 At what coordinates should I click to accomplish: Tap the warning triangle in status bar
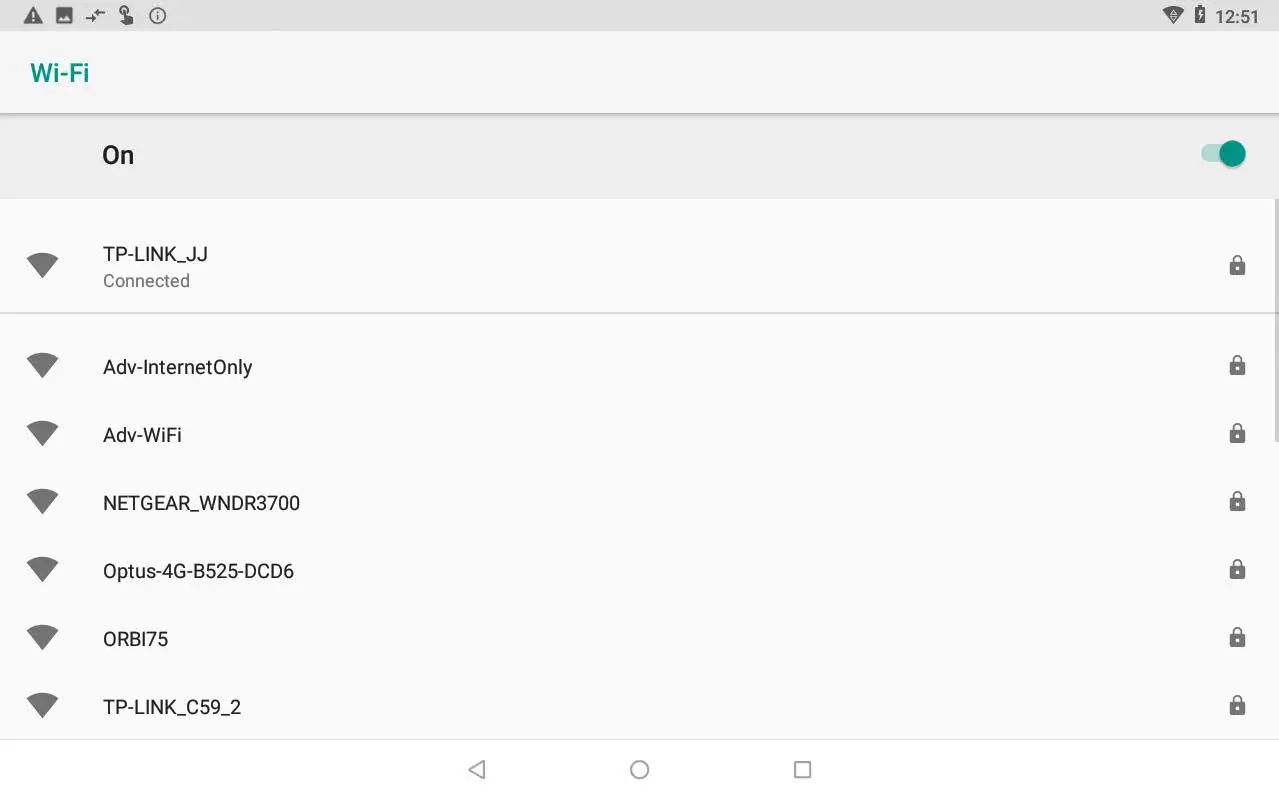[x=33, y=15]
